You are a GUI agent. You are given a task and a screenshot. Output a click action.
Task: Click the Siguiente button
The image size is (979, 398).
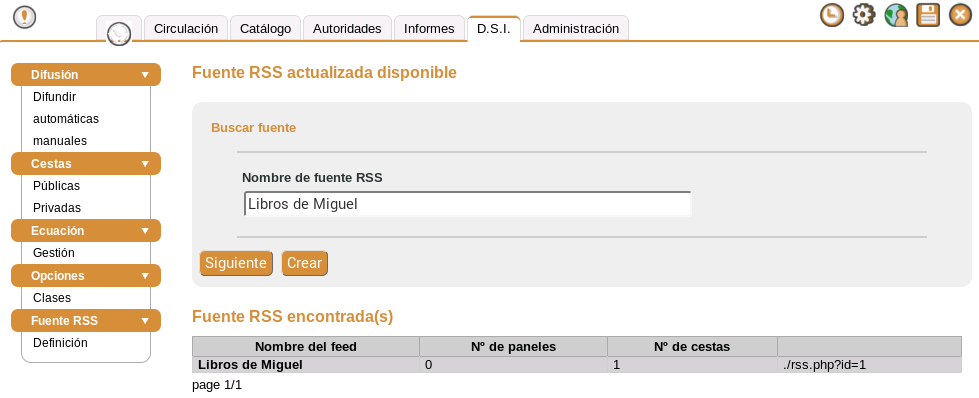(236, 263)
